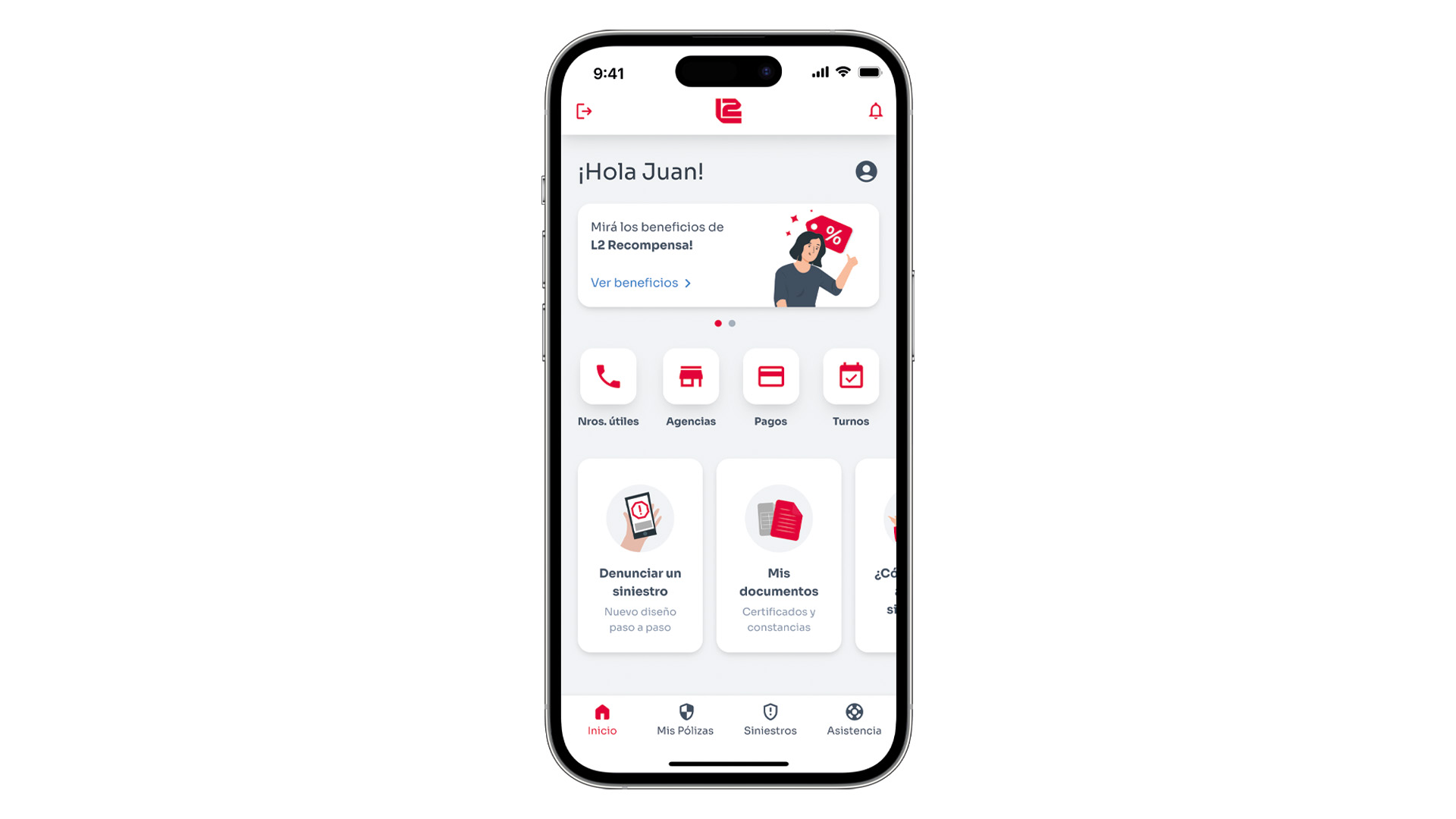Open Siniestros tab
This screenshot has width=1456, height=819.
tap(768, 718)
